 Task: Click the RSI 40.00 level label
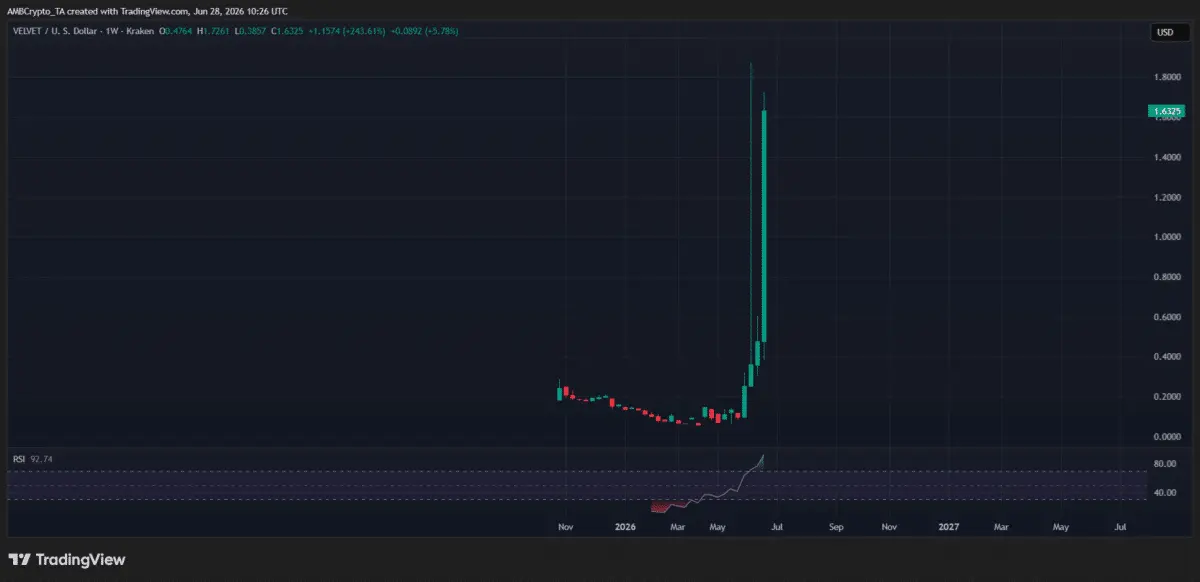(x=1165, y=492)
